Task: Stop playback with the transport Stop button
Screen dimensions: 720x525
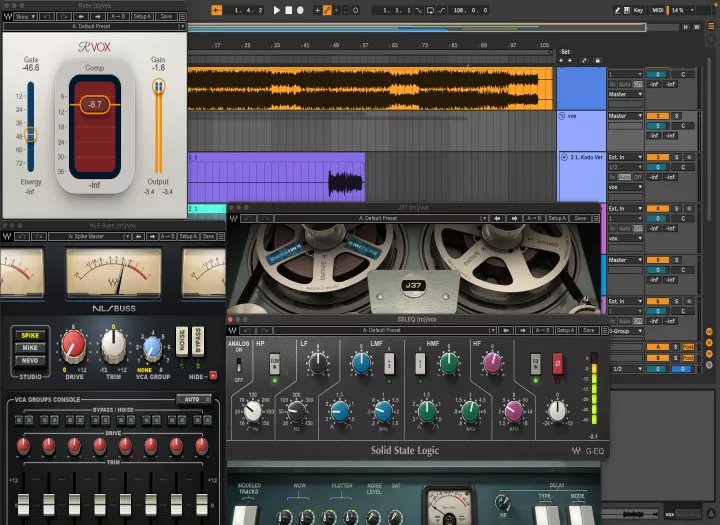Action: (288, 10)
